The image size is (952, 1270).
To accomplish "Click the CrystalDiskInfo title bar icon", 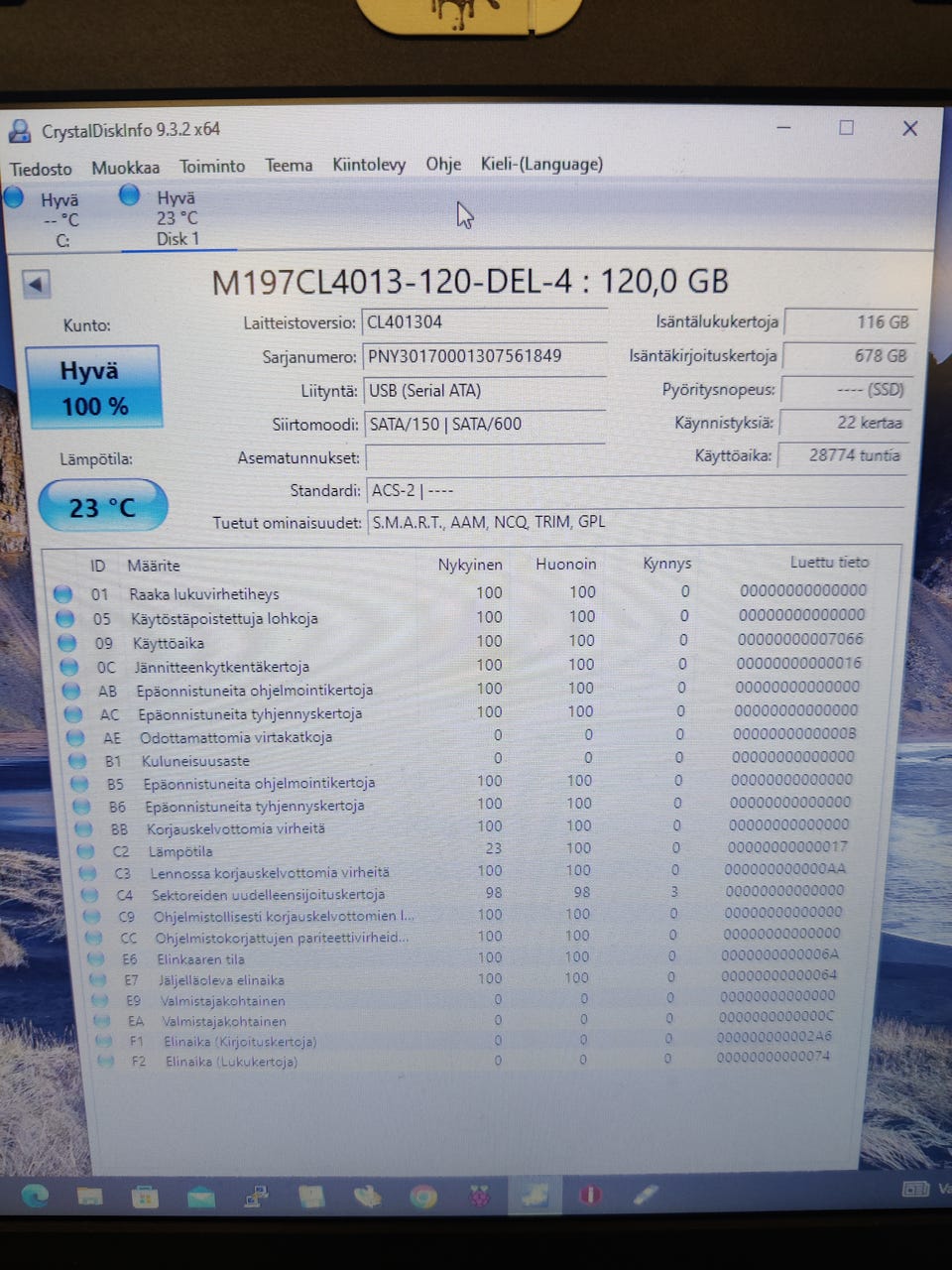I will [19, 131].
